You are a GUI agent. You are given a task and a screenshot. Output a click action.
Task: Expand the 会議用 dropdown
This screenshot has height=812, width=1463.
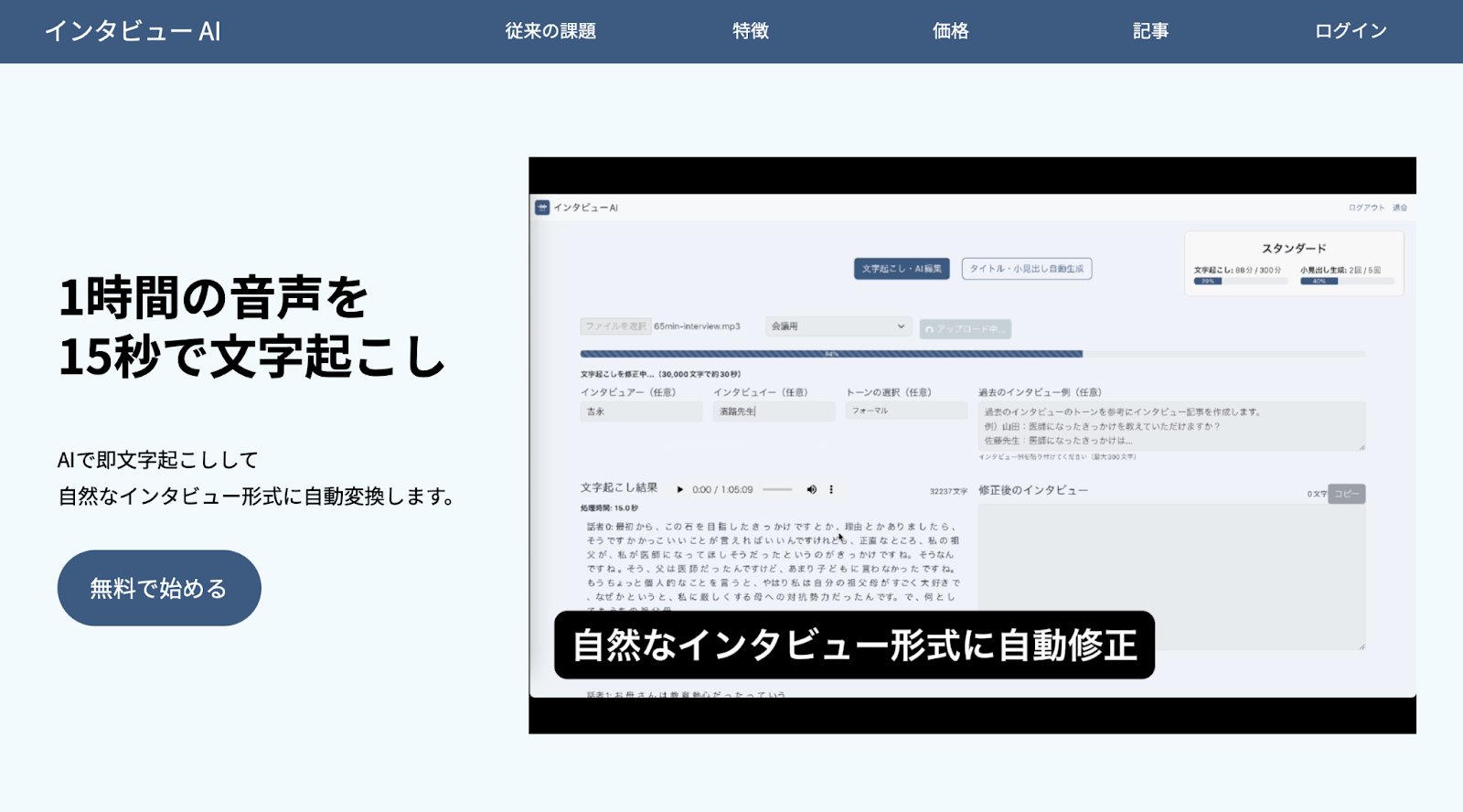click(838, 326)
